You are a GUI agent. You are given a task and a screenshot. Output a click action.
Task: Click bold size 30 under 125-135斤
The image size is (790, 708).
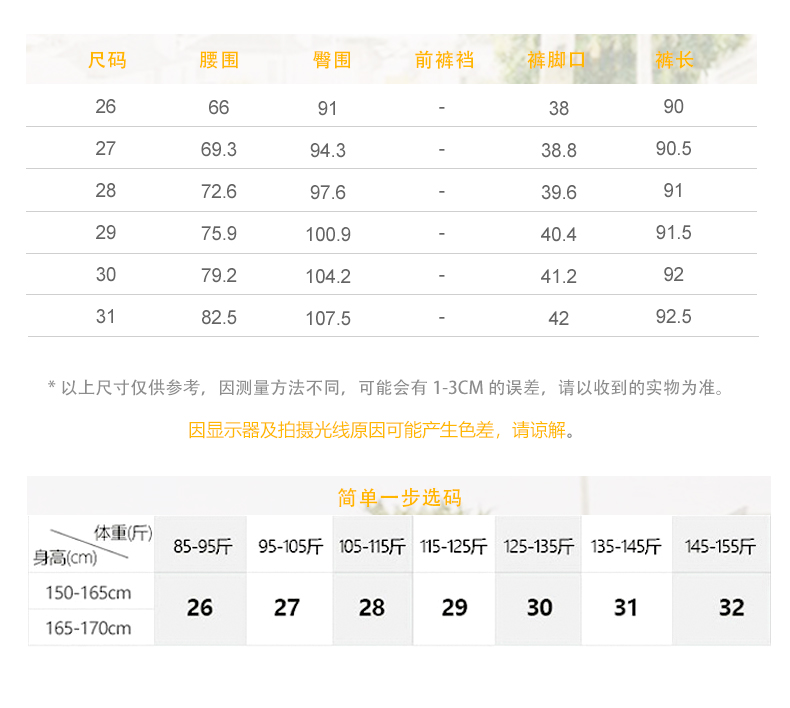pos(540,608)
